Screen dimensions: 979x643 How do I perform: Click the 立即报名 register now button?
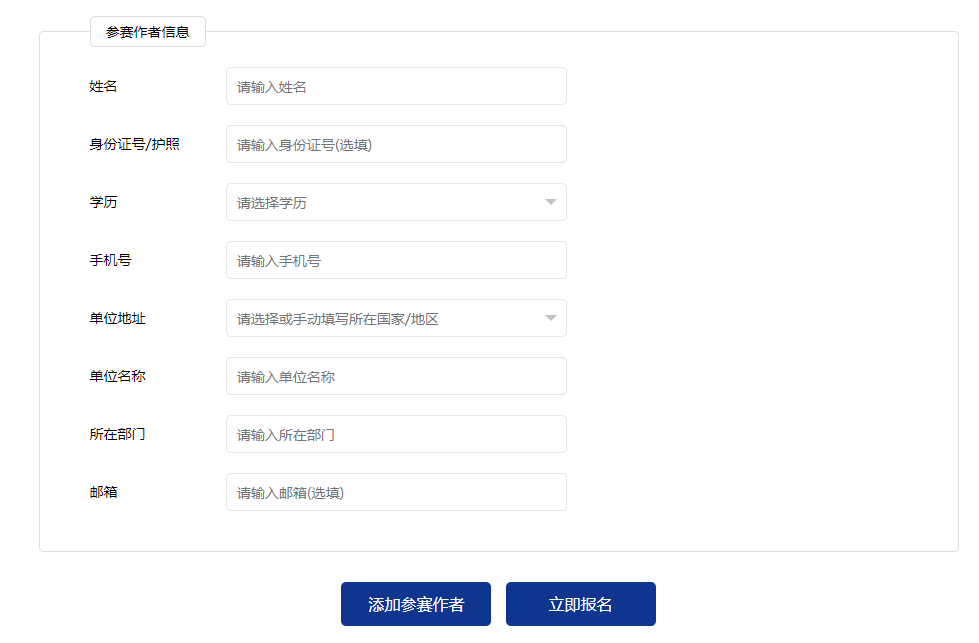click(581, 603)
